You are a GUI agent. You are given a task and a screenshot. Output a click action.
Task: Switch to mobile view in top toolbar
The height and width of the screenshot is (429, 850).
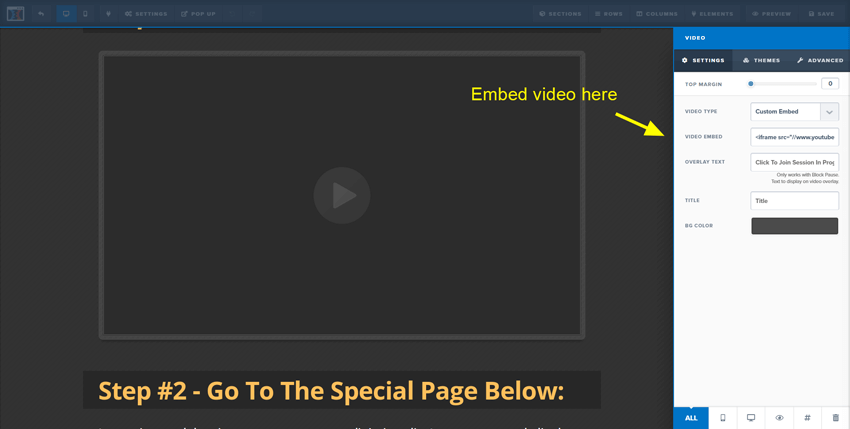85,14
